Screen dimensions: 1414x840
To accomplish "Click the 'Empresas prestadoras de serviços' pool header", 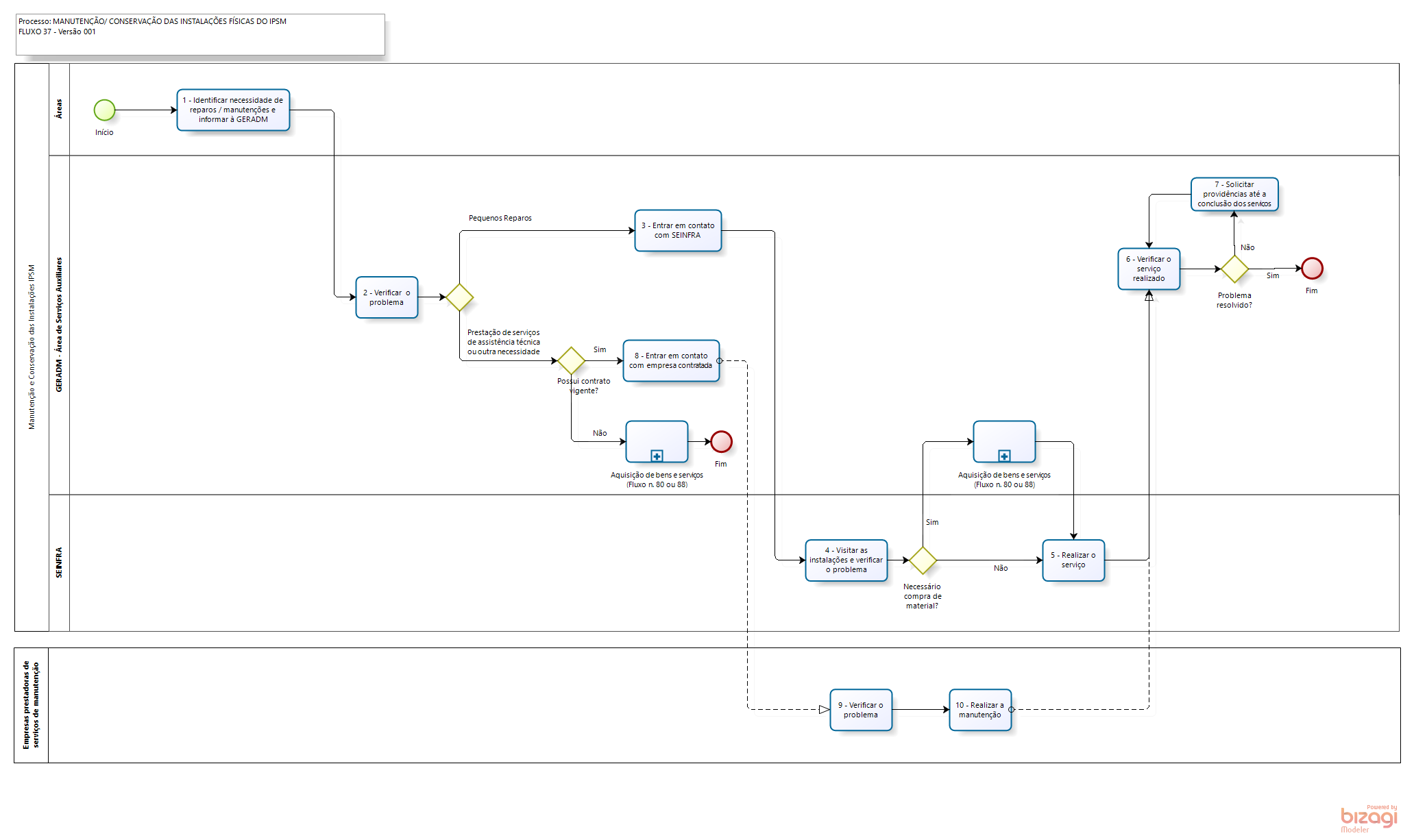I will (31, 705).
